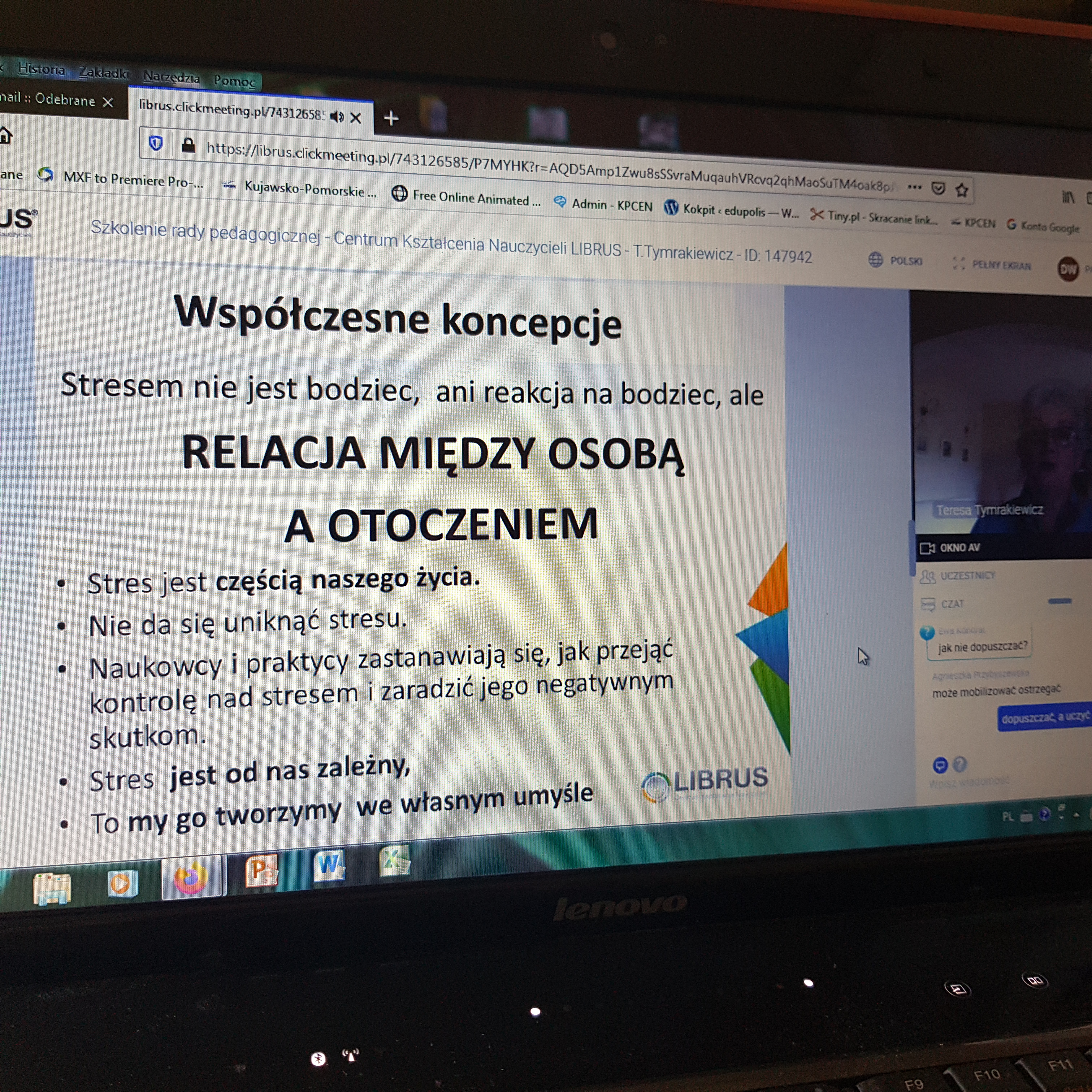Enter full screen with PEŁNY EKRAN
The height and width of the screenshot is (1092, 1092).
pos(992,265)
